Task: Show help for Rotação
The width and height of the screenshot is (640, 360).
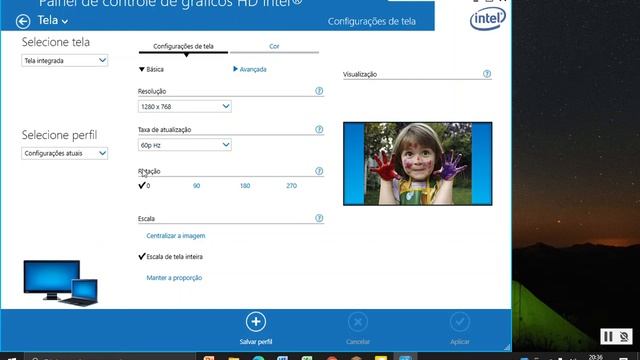Action: pos(319,171)
